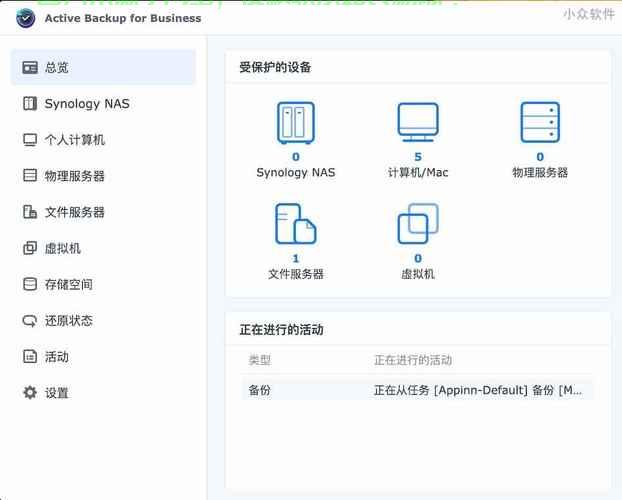Click the Synology NAS sidebar icon
The height and width of the screenshot is (500, 622).
click(x=30, y=104)
